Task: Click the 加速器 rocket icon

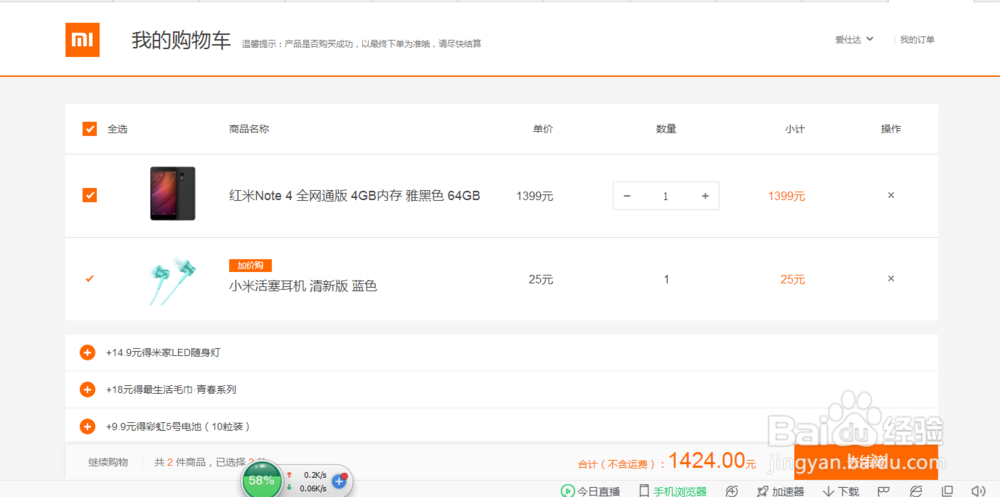Action: (x=762, y=491)
